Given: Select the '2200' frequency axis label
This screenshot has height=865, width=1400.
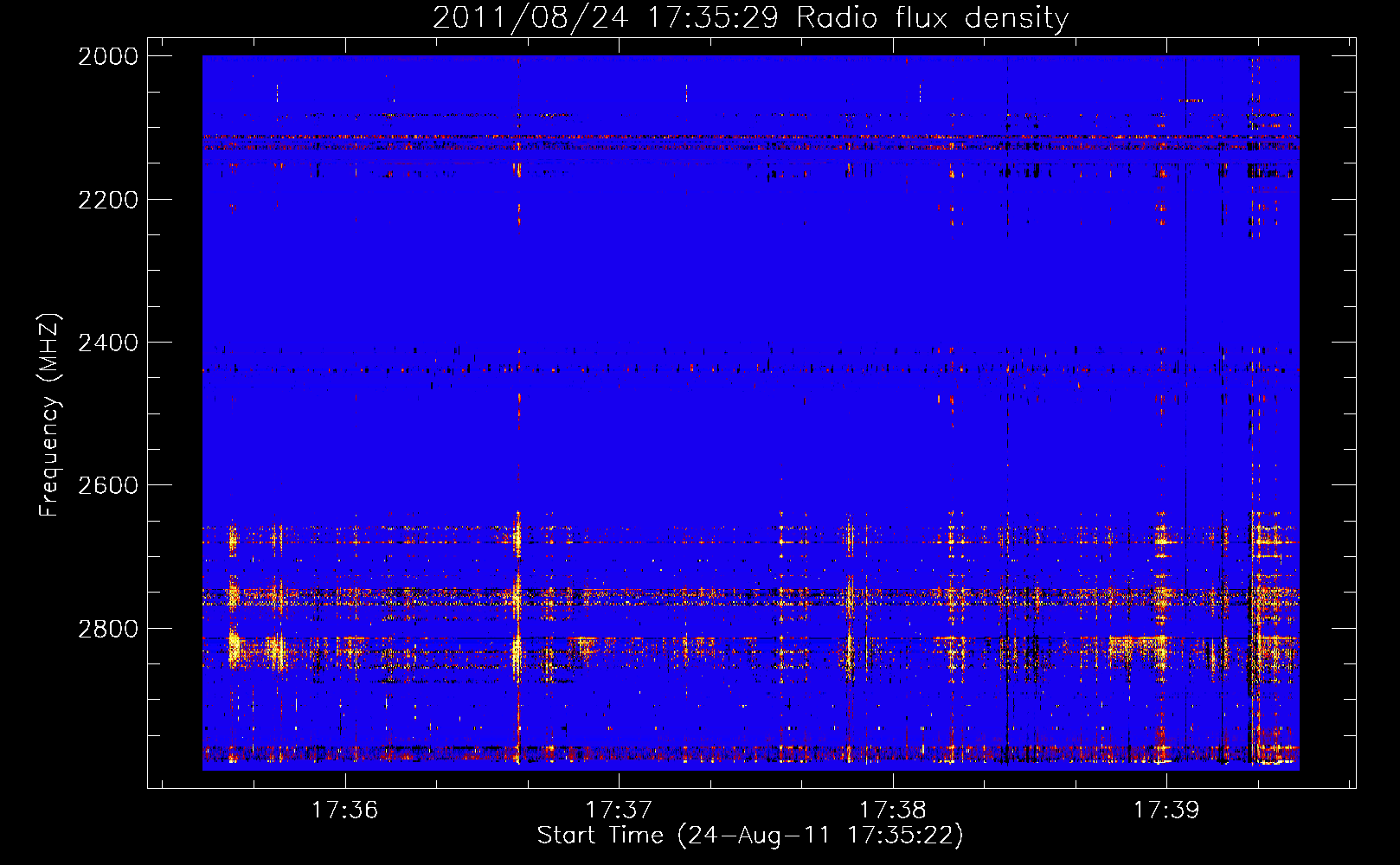Looking at the screenshot, I should [108, 200].
